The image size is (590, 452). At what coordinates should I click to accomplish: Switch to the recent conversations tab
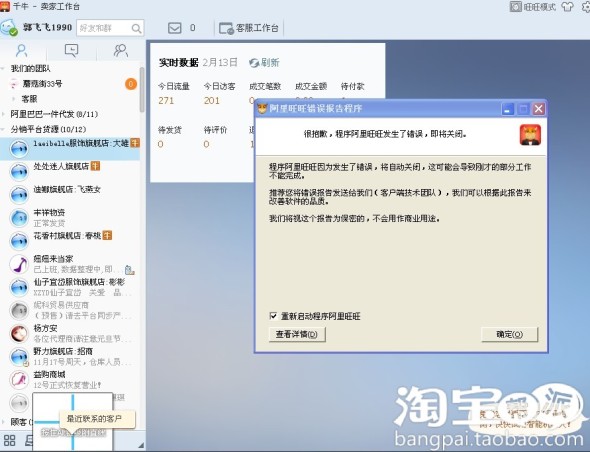click(x=71, y=50)
